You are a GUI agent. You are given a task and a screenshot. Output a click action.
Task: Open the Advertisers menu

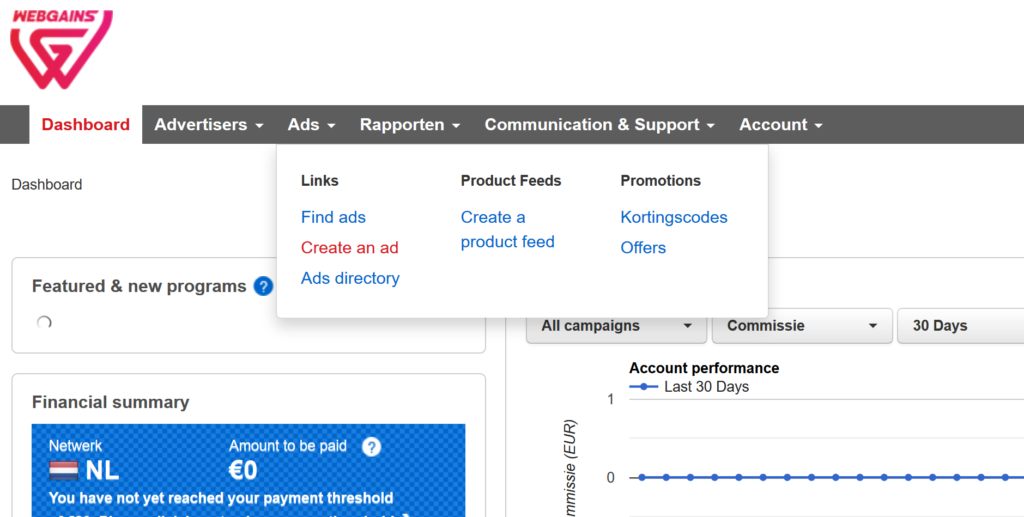pos(208,125)
